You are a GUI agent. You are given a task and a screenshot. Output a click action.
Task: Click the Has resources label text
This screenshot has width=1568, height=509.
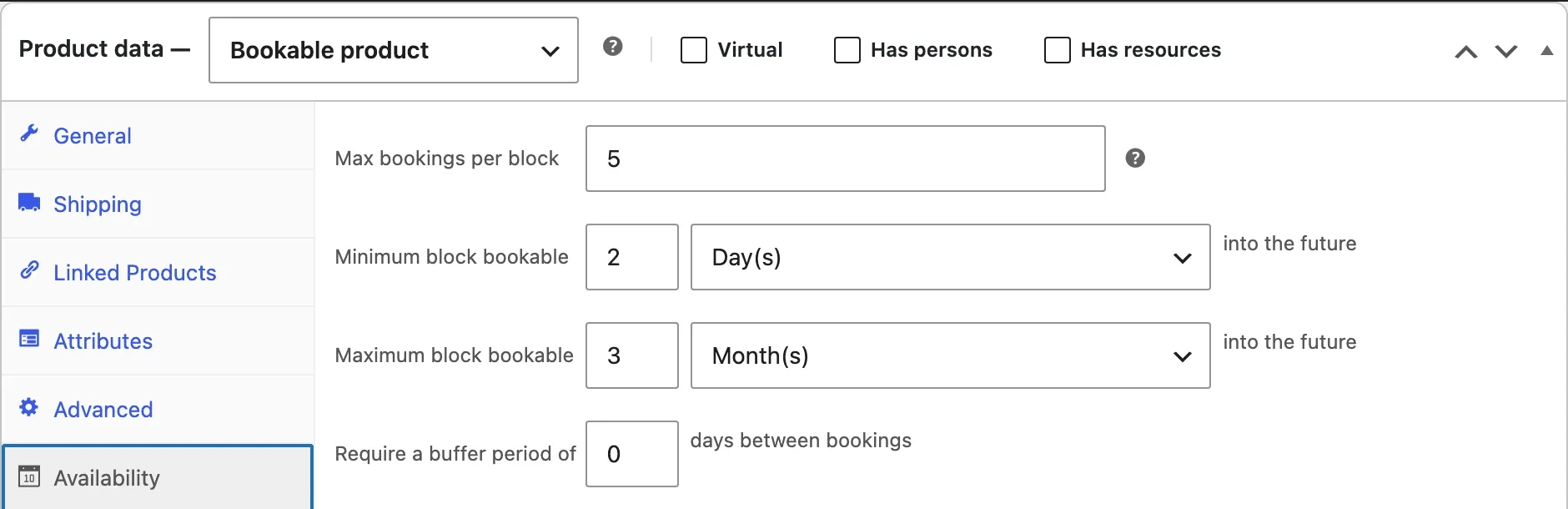click(1151, 50)
